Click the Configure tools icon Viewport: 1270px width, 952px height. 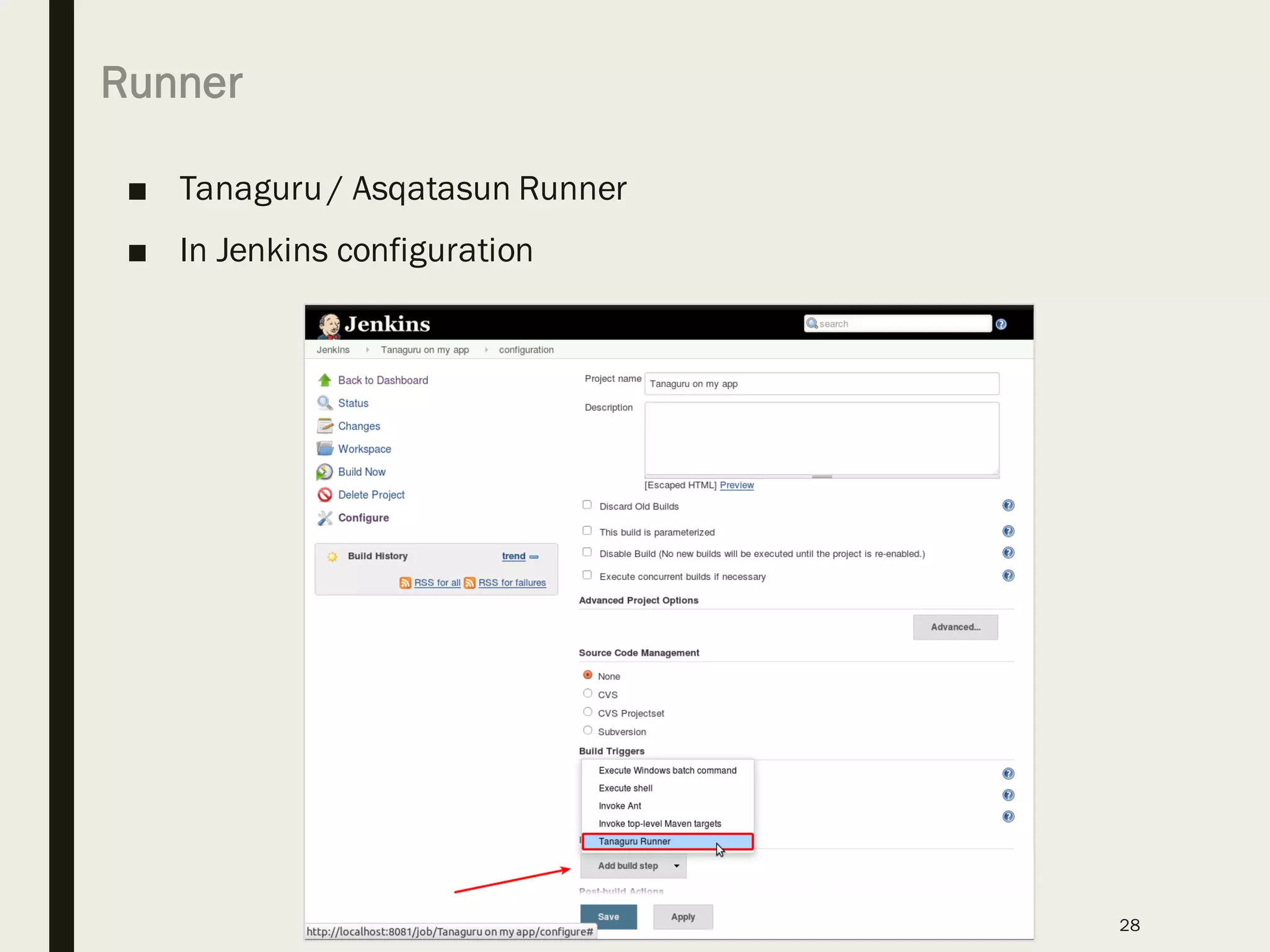[324, 518]
